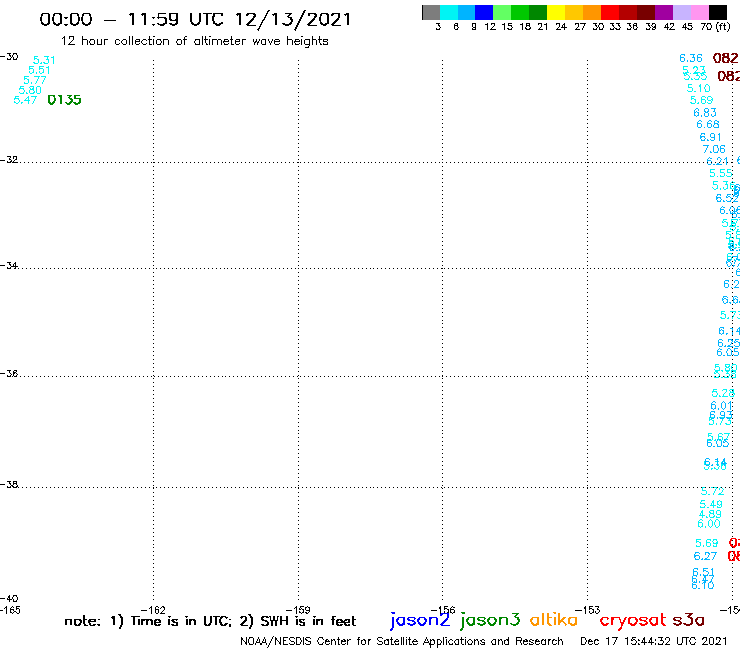Screen dimensions: 740x650
Task: Select wave height reading 5.72
Action: (x=713, y=491)
